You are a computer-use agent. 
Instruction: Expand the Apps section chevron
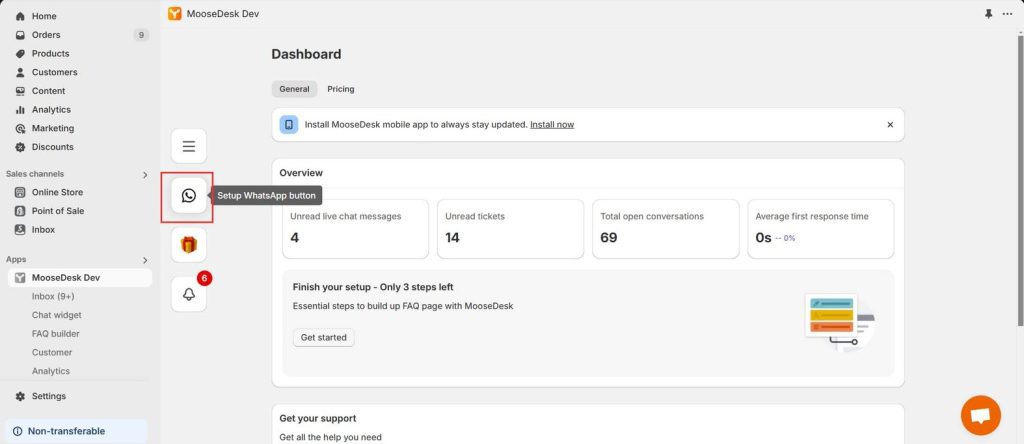click(x=145, y=260)
